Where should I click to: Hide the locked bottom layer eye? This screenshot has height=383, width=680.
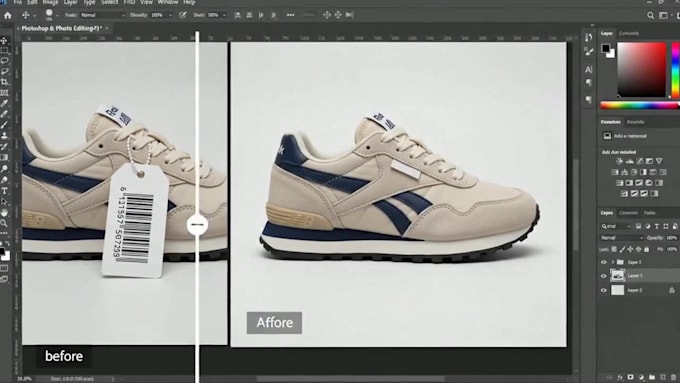click(x=604, y=290)
